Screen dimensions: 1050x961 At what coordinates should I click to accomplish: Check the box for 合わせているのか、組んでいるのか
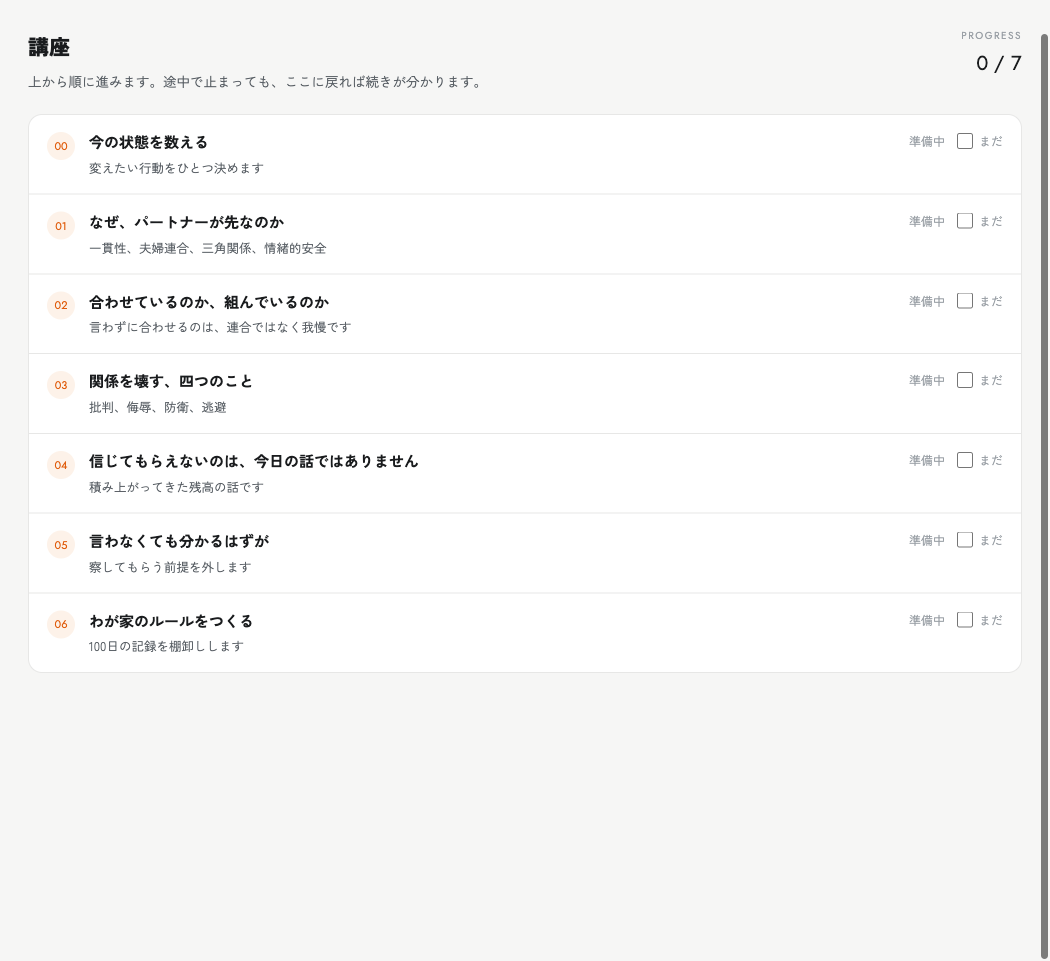click(964, 301)
